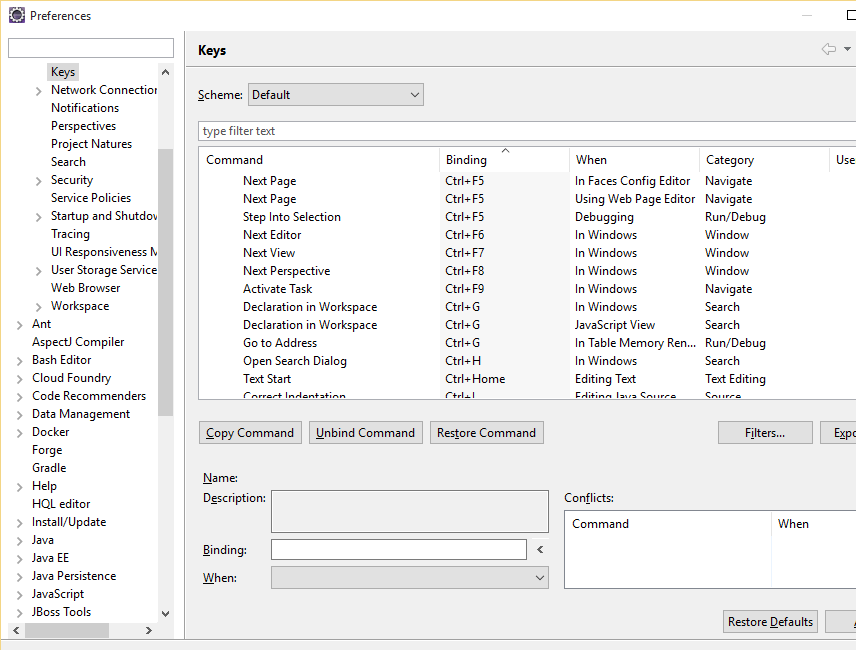Click the Preferences icon in the title bar
864x650 pixels.
click(x=15, y=15)
